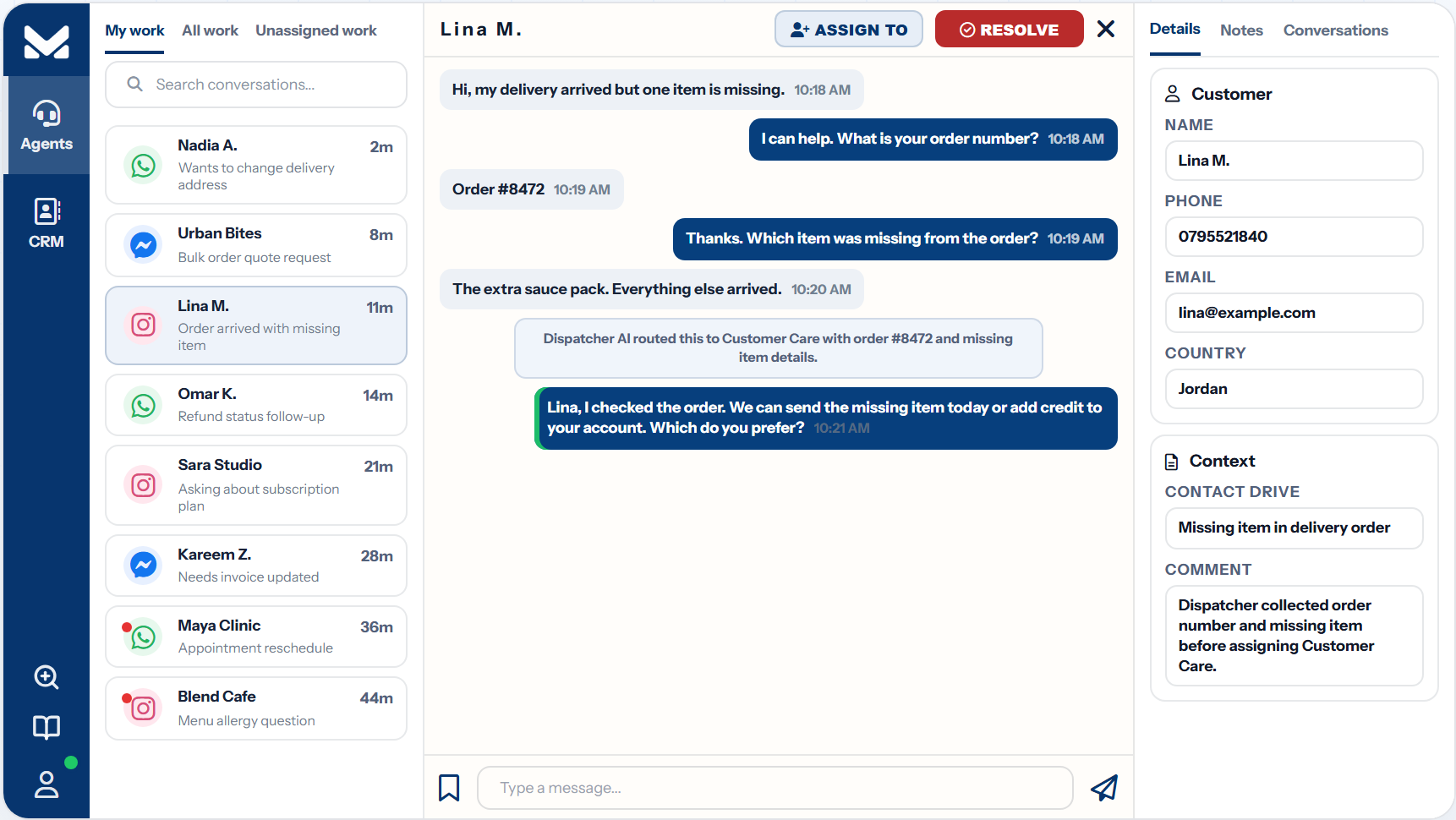The width and height of the screenshot is (1456, 820).
Task: Open the Conversations tab
Action: tap(1336, 30)
